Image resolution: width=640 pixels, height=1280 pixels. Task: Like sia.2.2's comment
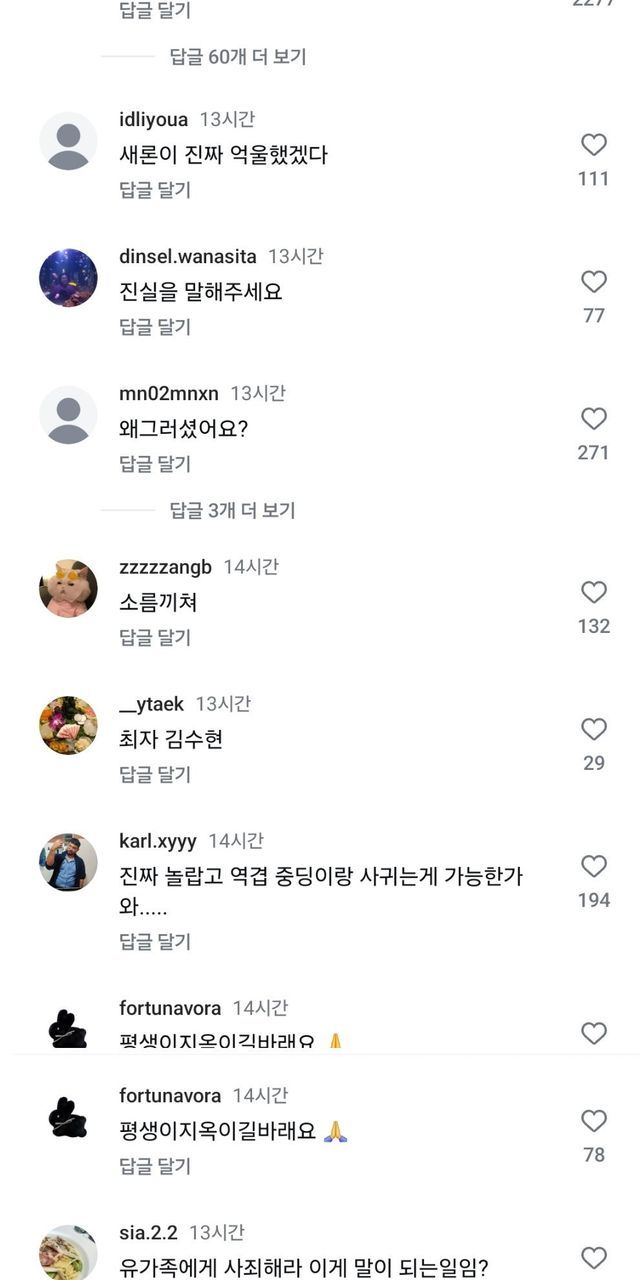tap(594, 1258)
